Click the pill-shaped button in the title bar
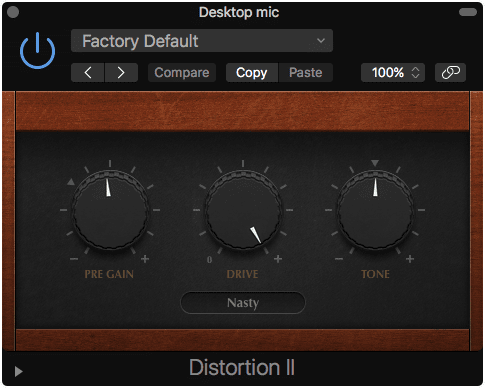The height and width of the screenshot is (388, 485). 468,12
